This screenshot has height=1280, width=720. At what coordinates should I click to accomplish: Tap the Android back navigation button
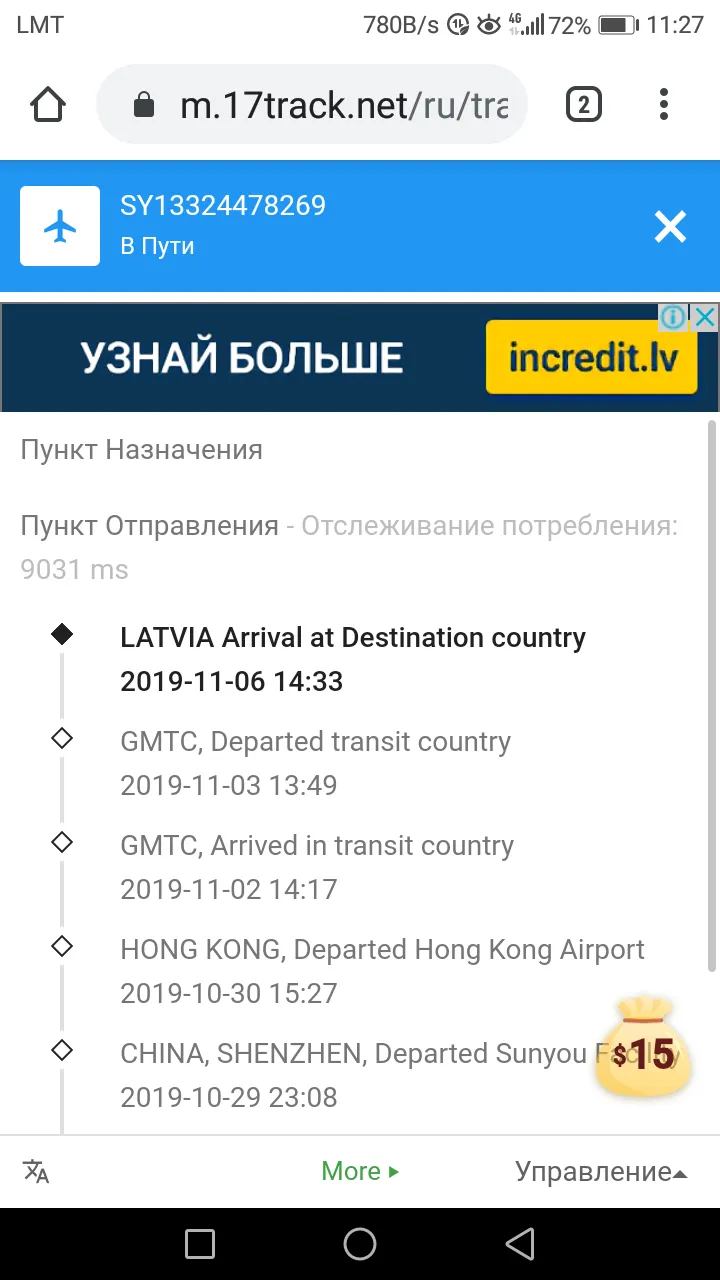tap(520, 1244)
